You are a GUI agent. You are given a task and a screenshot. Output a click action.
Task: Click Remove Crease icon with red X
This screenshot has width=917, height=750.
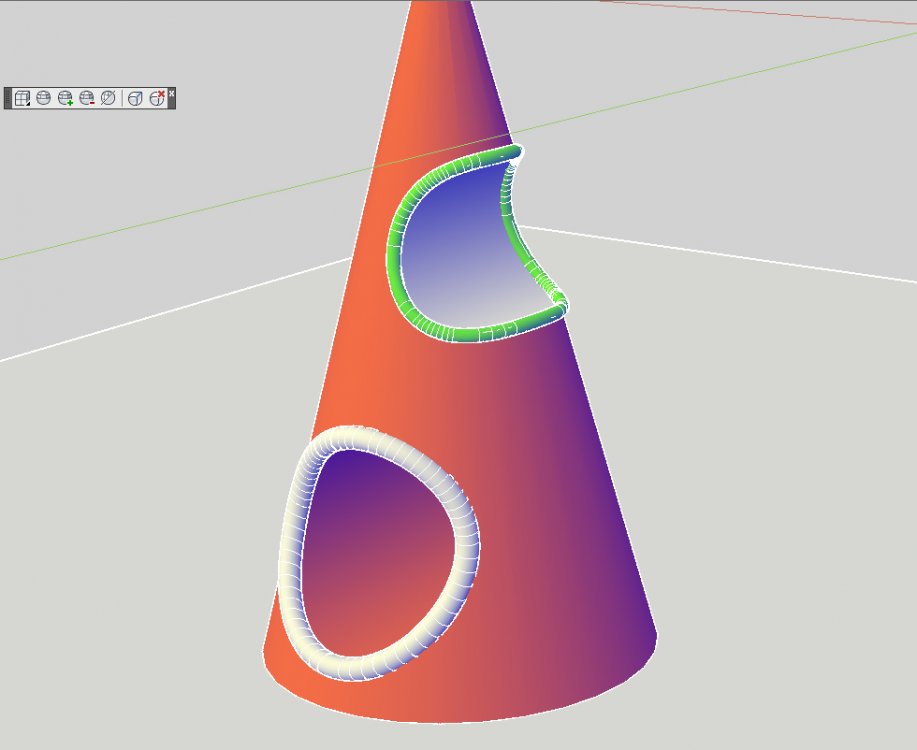pyautogui.click(x=157, y=98)
